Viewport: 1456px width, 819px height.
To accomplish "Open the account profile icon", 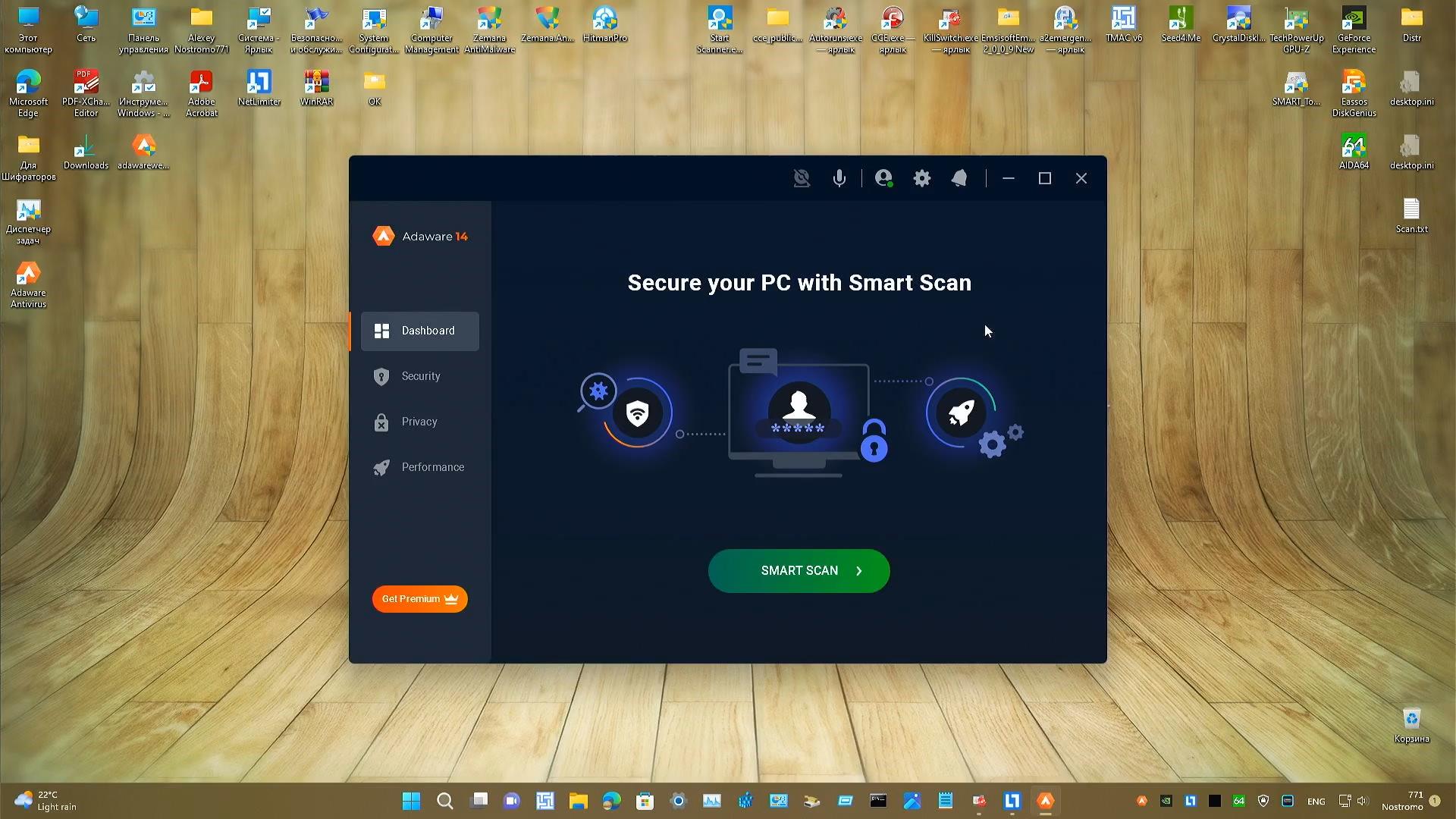I will tap(883, 178).
